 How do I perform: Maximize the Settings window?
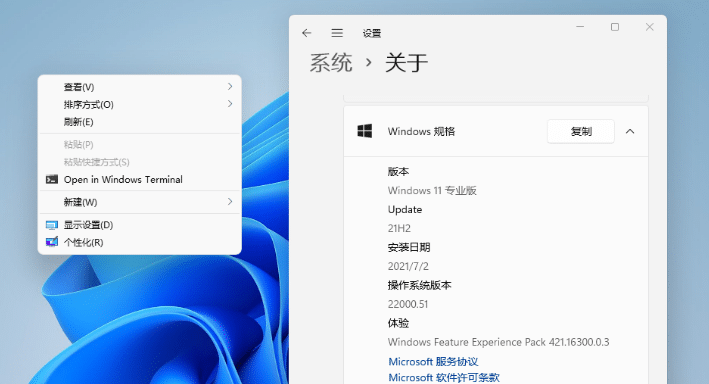tap(615, 27)
